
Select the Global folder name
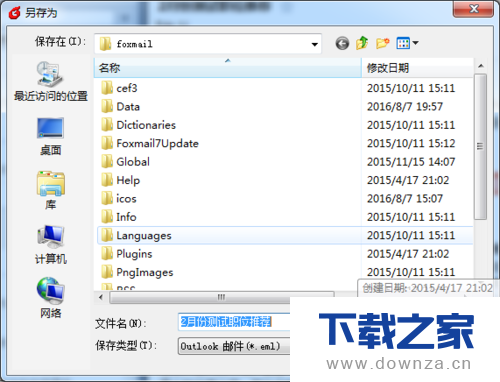point(133,162)
